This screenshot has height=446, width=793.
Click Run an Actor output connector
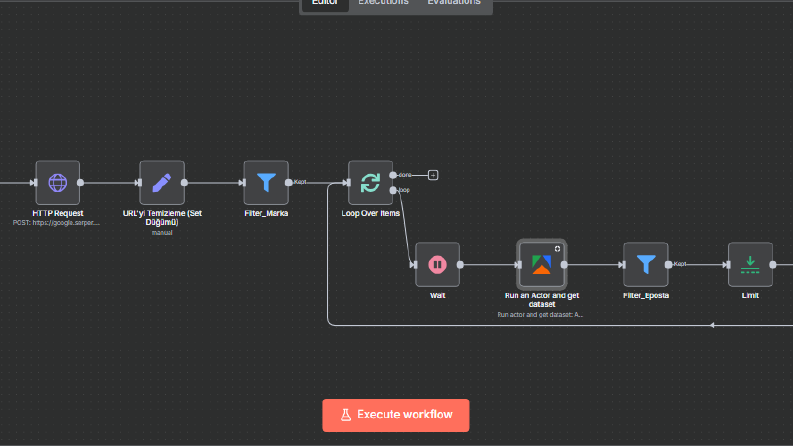[564, 264]
